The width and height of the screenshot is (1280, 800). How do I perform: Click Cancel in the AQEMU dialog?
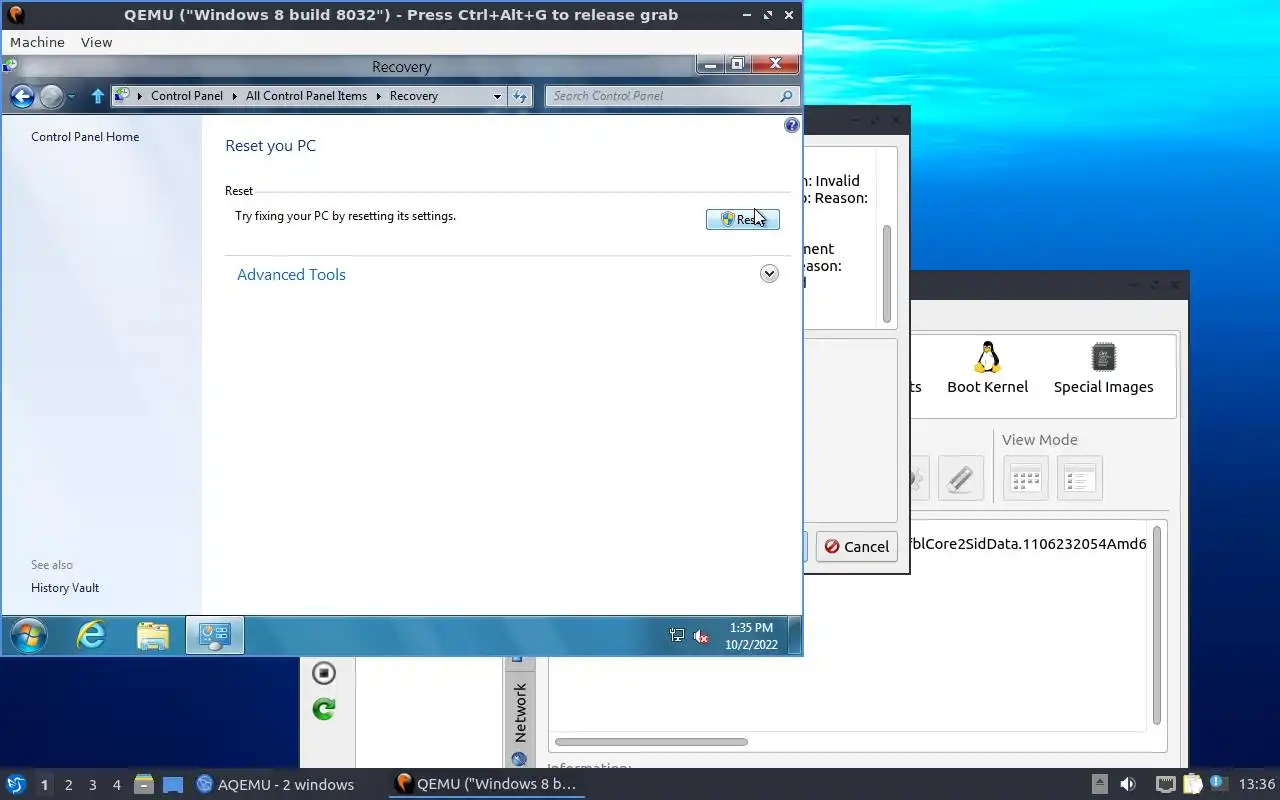point(856,546)
